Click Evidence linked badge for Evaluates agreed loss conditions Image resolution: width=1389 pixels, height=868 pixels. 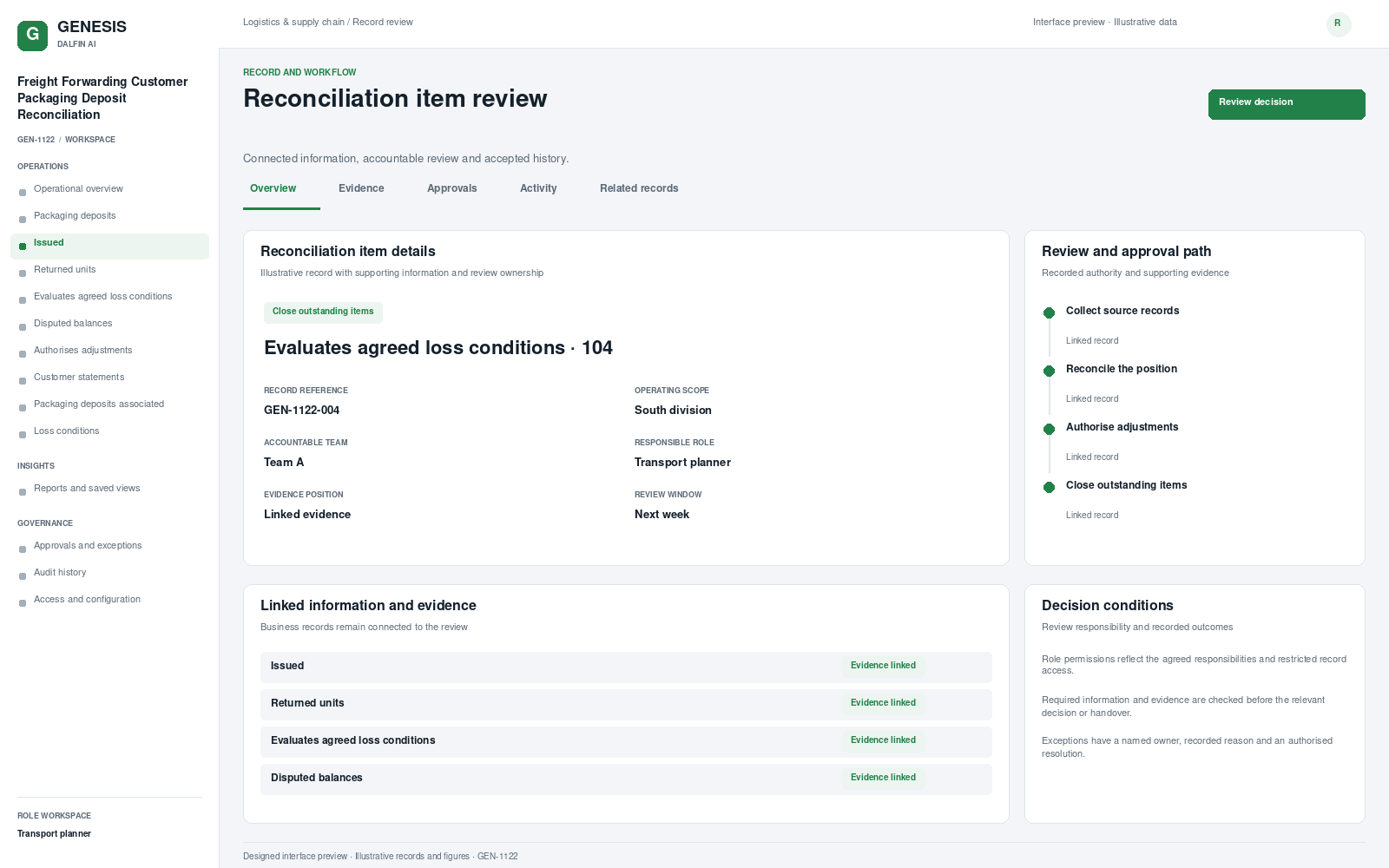pos(883,740)
